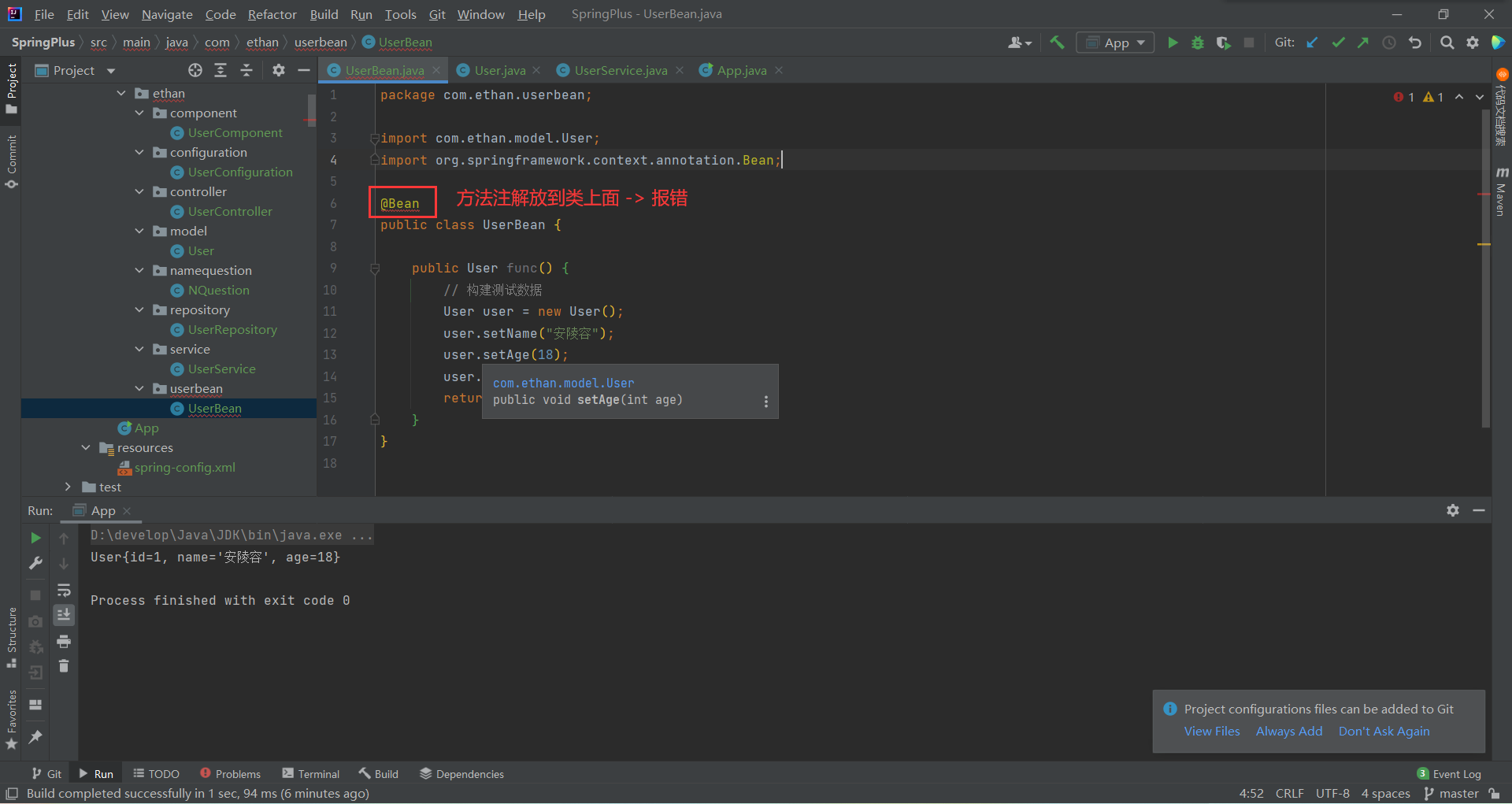The image size is (1512, 804).
Task: Run with Coverage icon in toolbar
Action: pos(1223,43)
